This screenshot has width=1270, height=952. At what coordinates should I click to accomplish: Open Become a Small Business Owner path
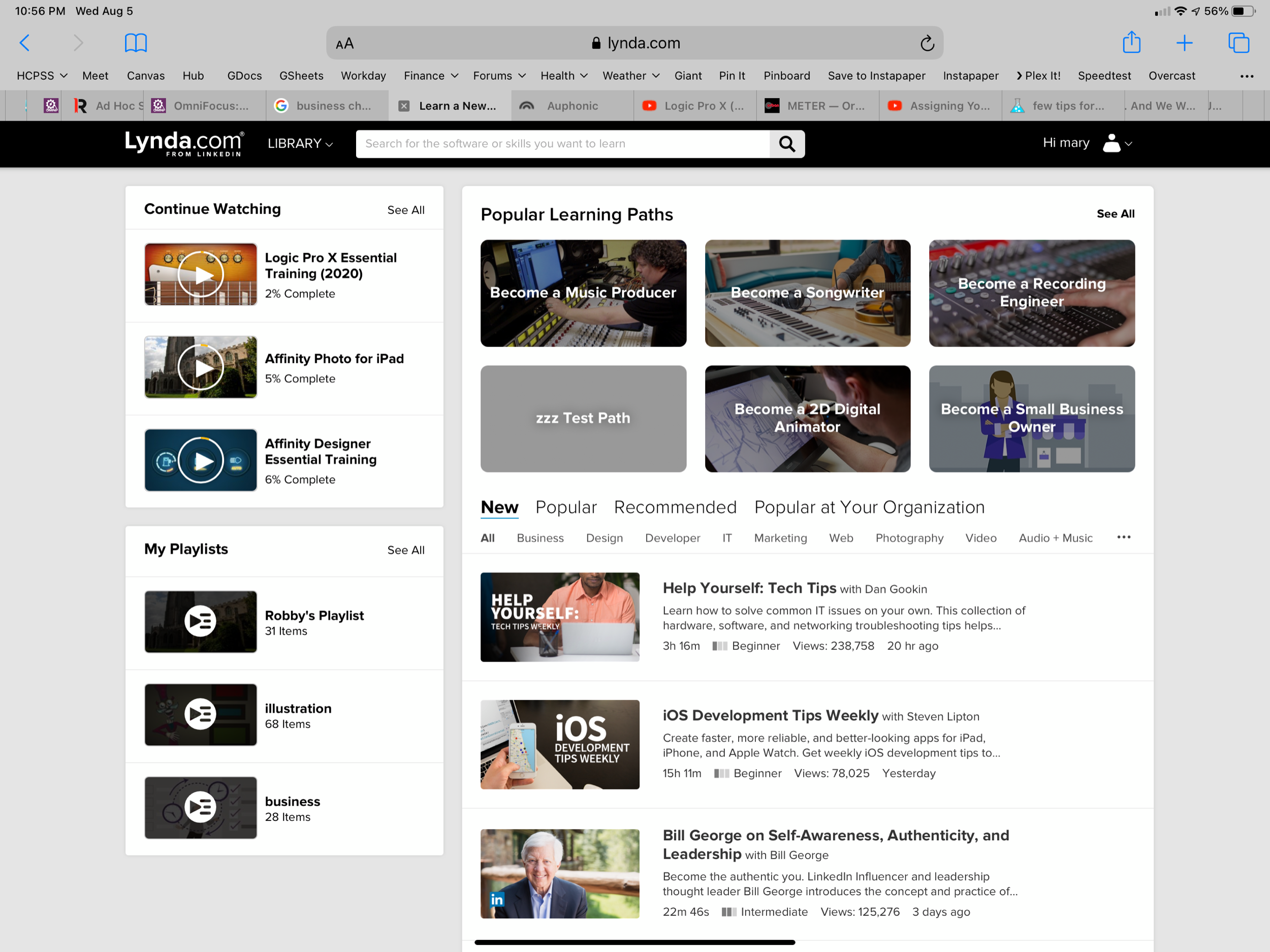(x=1032, y=419)
